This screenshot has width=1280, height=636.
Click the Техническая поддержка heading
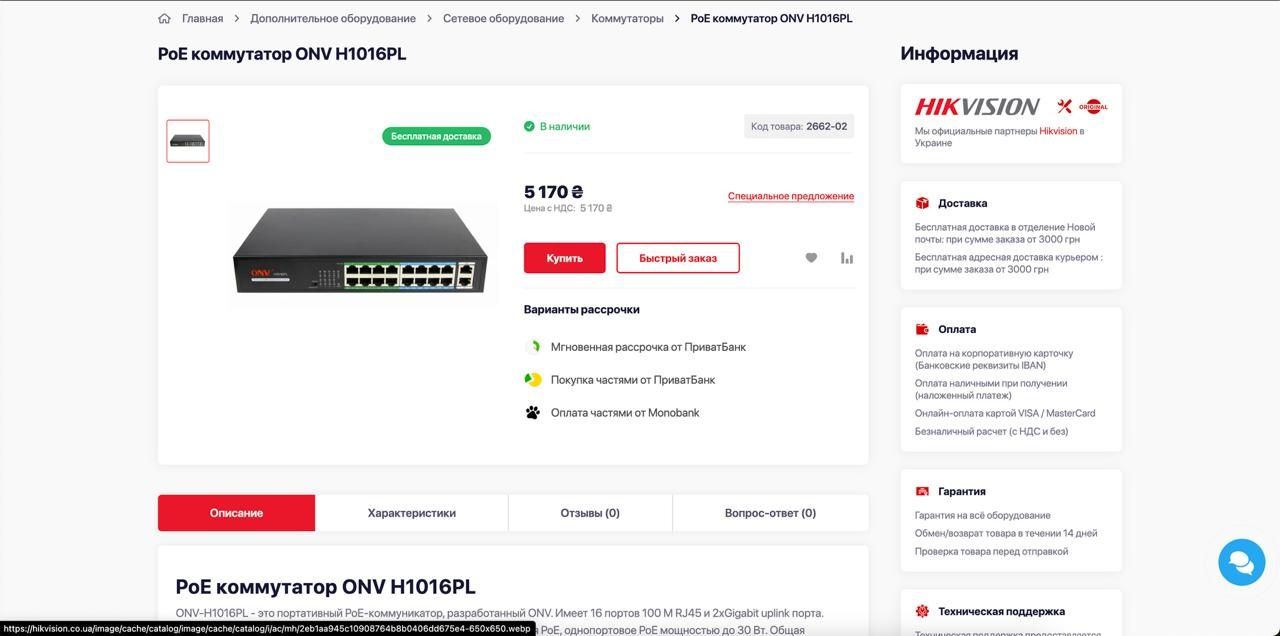tap(1001, 611)
